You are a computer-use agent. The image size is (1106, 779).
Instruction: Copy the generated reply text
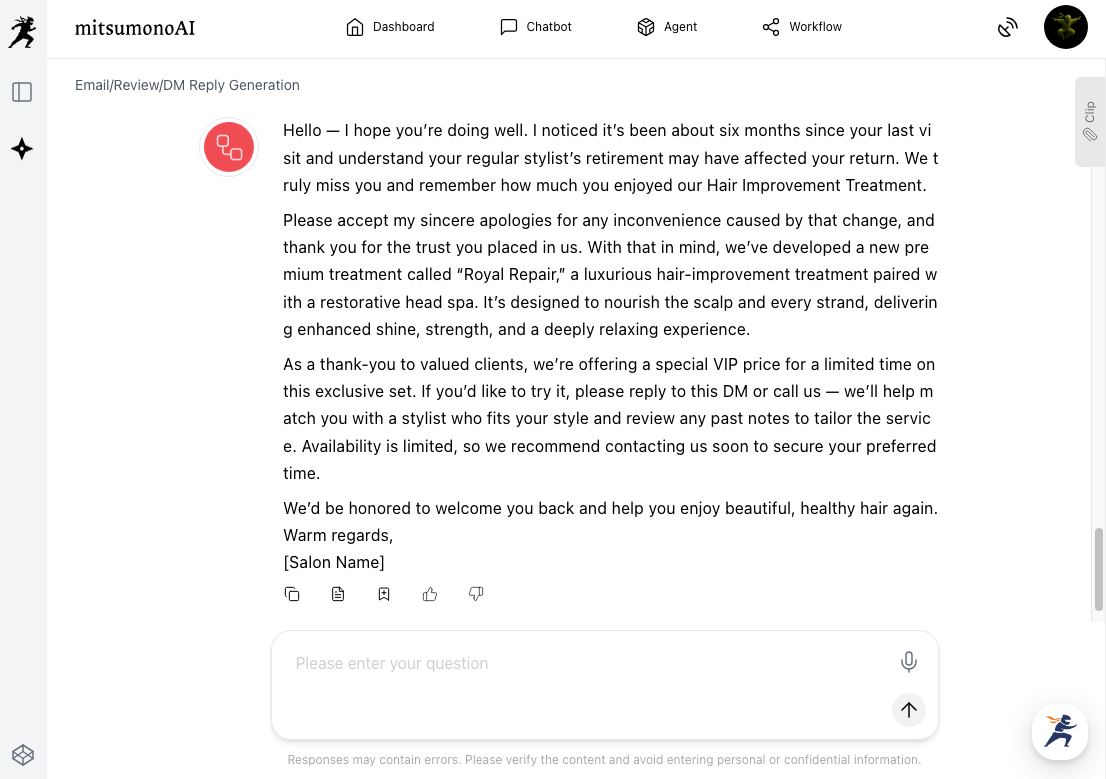(x=292, y=594)
